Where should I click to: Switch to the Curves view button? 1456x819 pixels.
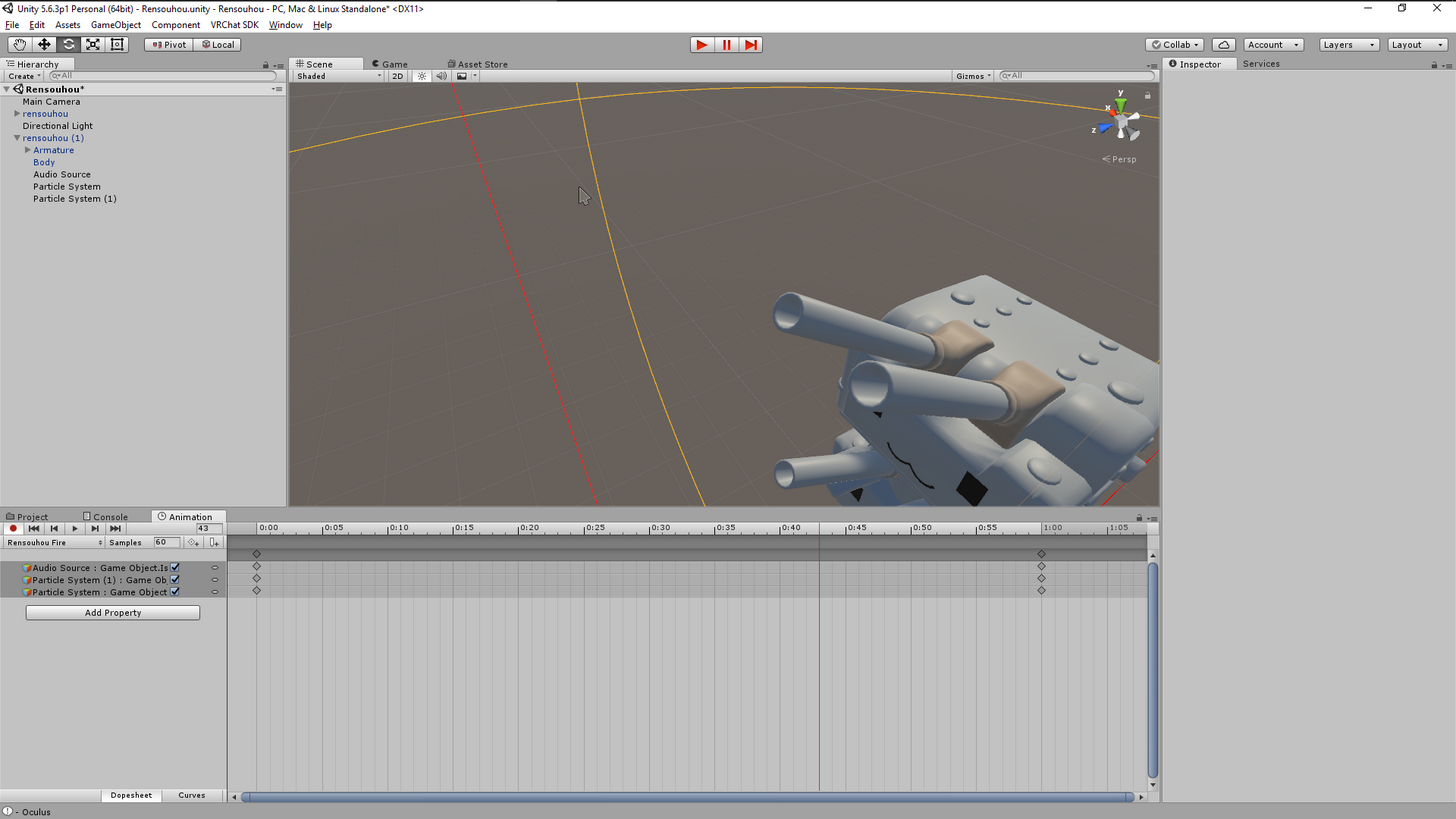[x=192, y=795]
